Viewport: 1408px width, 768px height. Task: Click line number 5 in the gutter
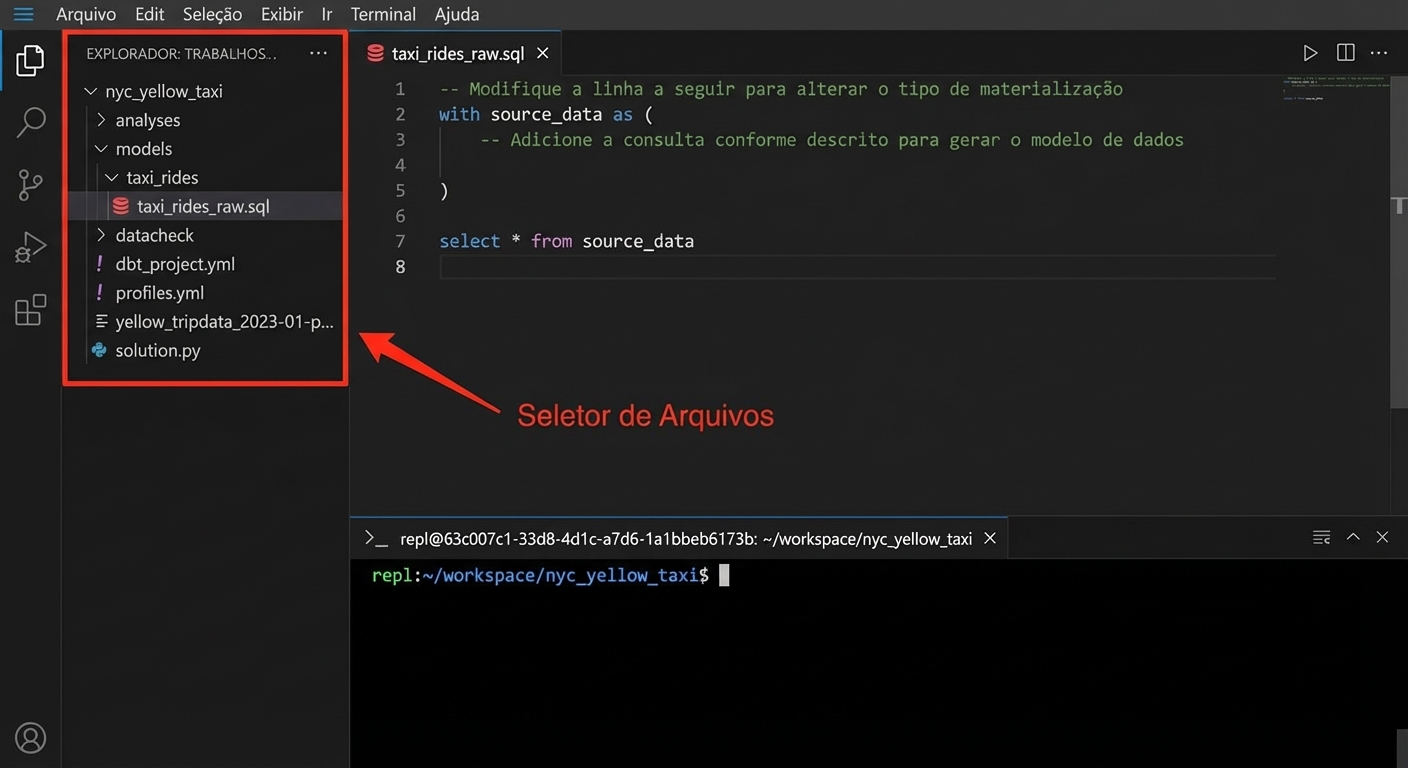[x=400, y=190]
